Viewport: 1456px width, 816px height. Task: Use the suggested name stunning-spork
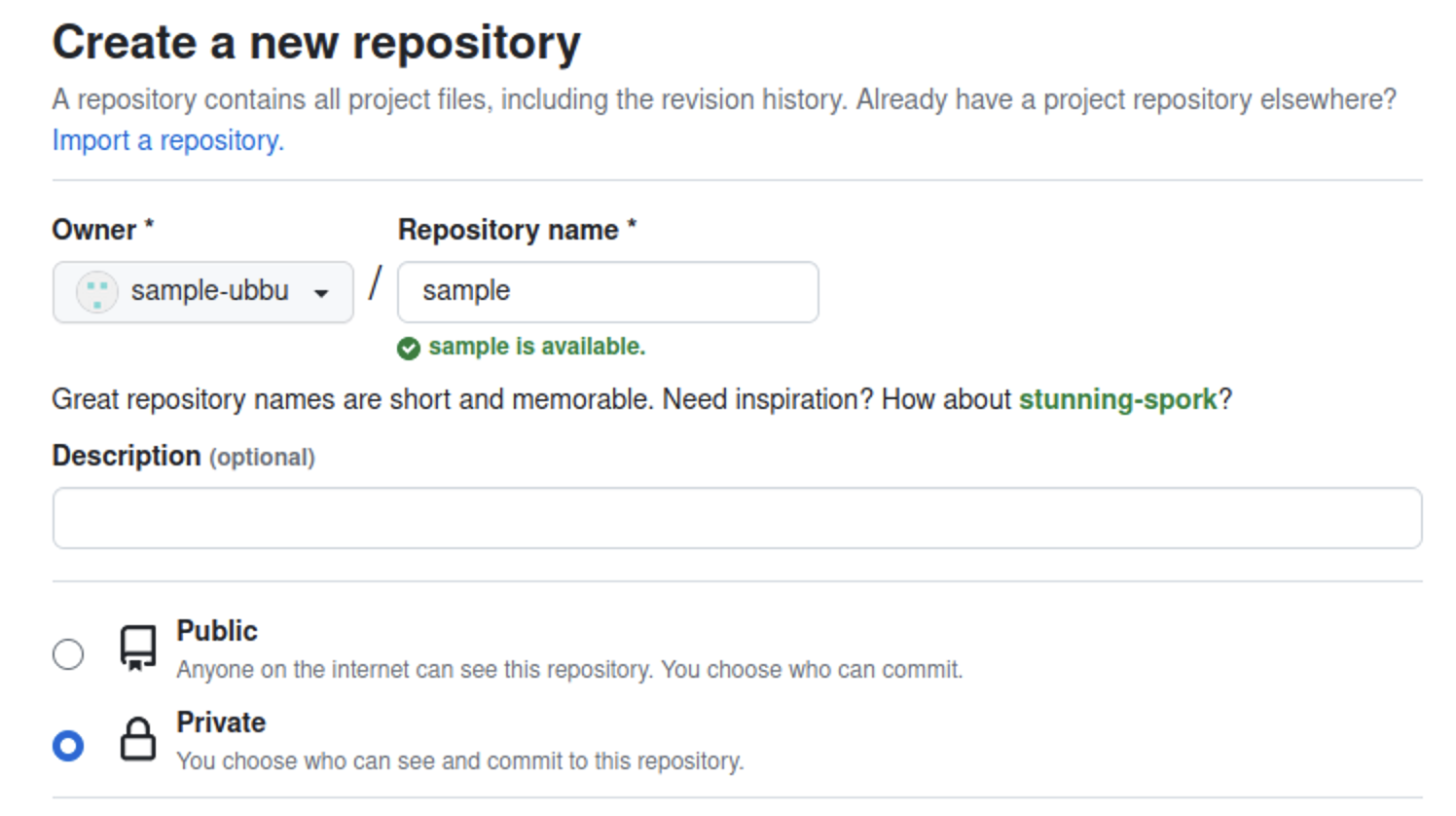[x=1117, y=399]
